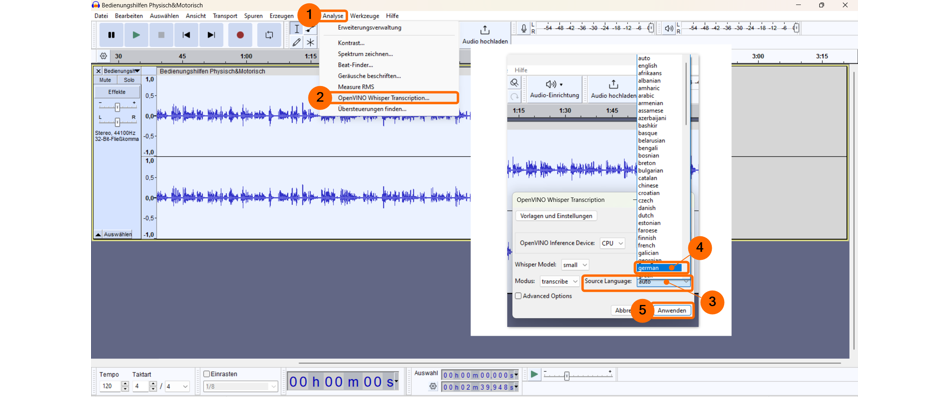Open selection settings gear near Auswahl
949x397 pixels.
click(433, 386)
